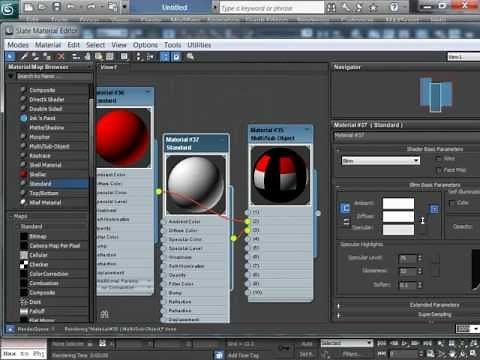Click the help question mark icon
The width and height of the screenshot is (480, 360).
(394, 7)
